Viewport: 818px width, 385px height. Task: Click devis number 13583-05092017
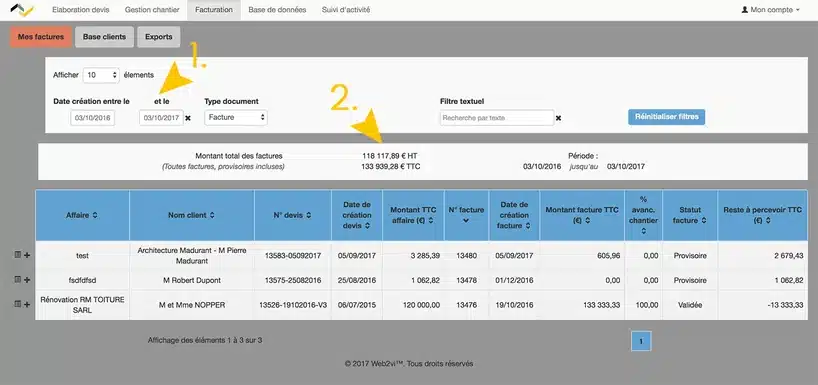[293, 256]
